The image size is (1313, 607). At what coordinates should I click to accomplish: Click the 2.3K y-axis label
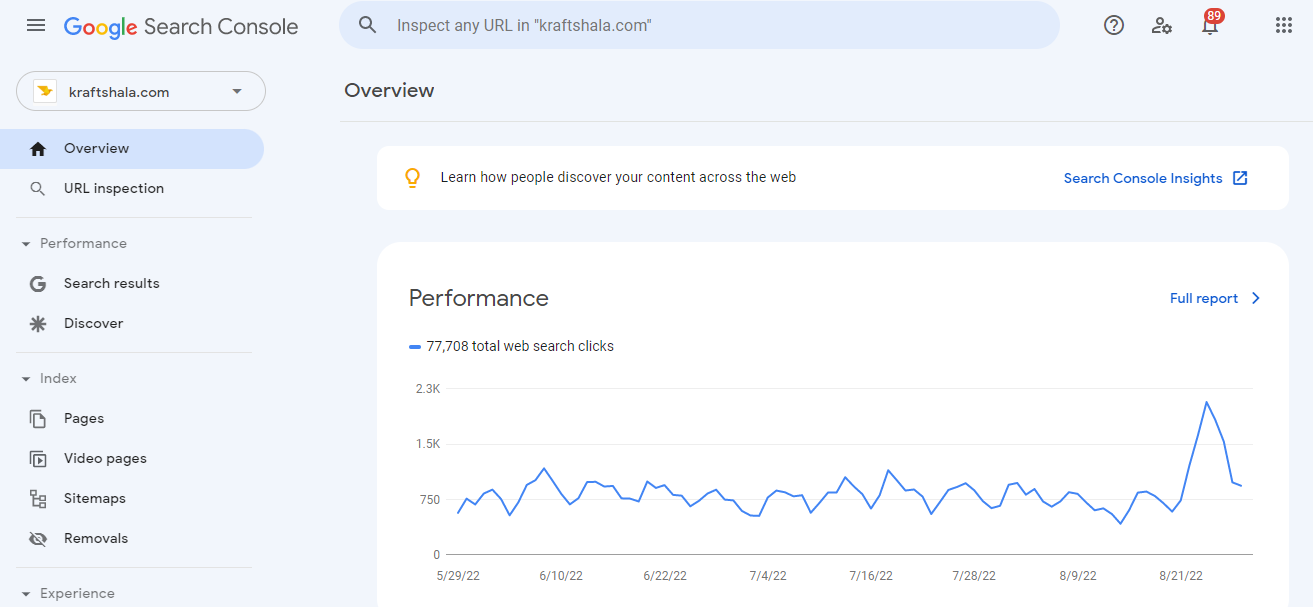[x=428, y=389]
